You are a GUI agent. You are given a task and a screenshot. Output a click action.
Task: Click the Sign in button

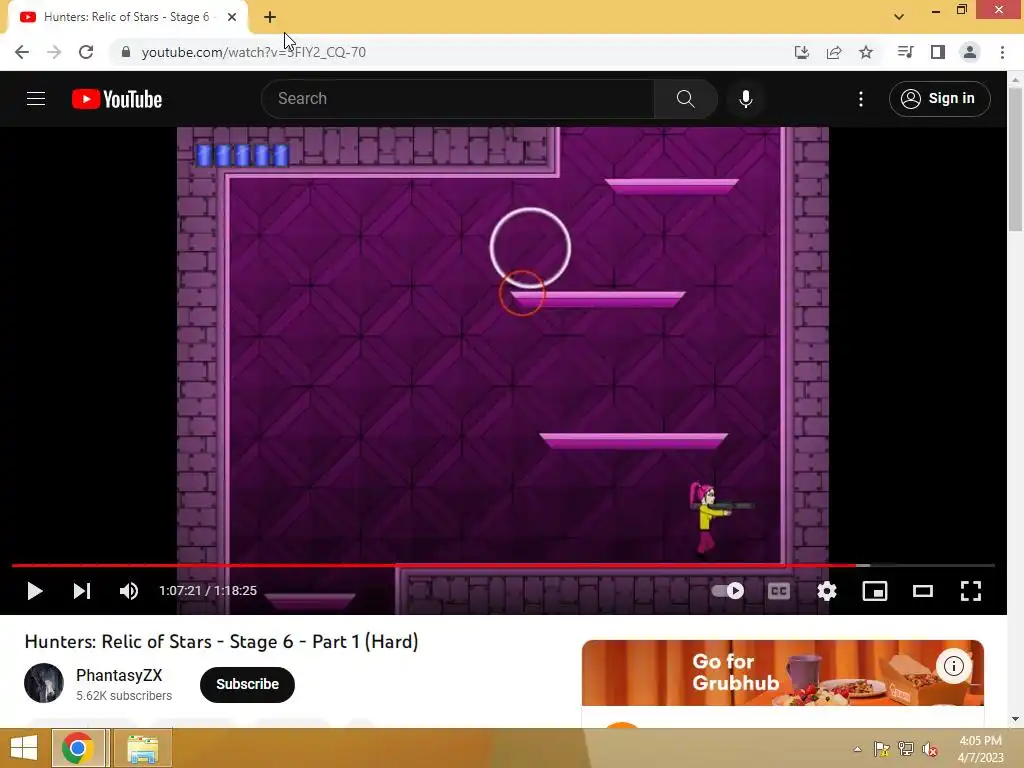pos(940,99)
